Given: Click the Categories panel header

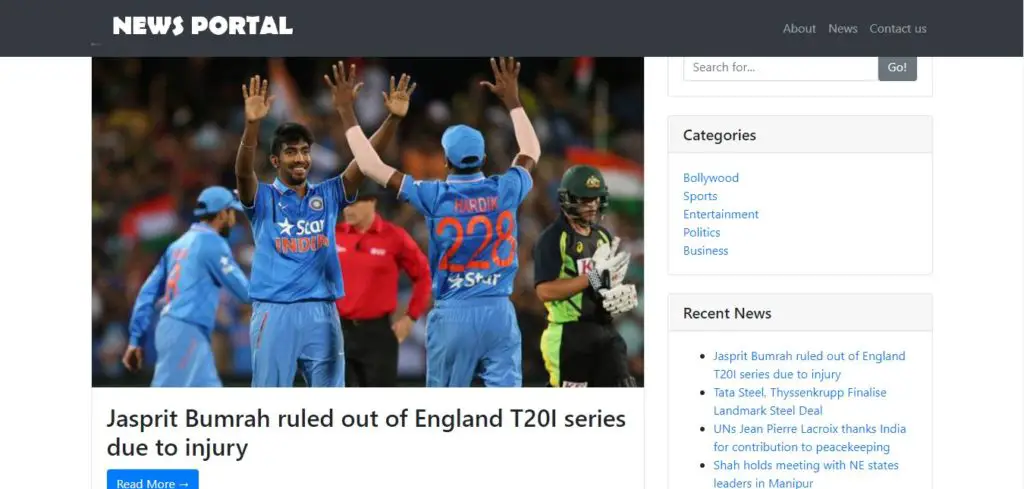Looking at the screenshot, I should tap(800, 135).
